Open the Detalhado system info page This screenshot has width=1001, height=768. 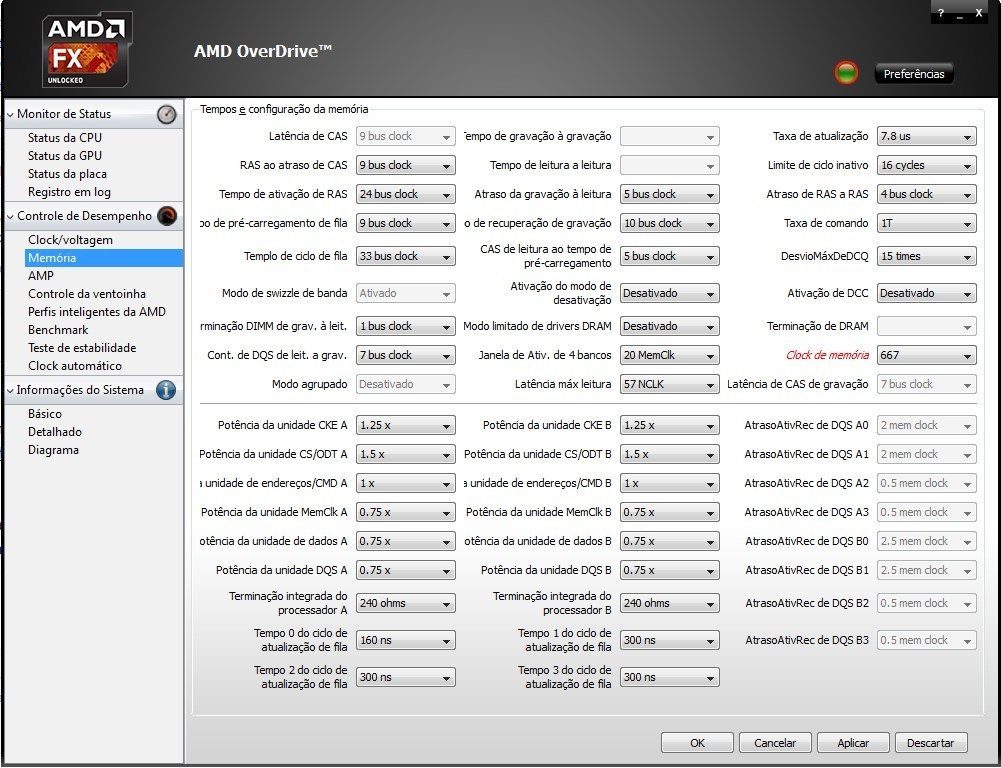click(55, 432)
